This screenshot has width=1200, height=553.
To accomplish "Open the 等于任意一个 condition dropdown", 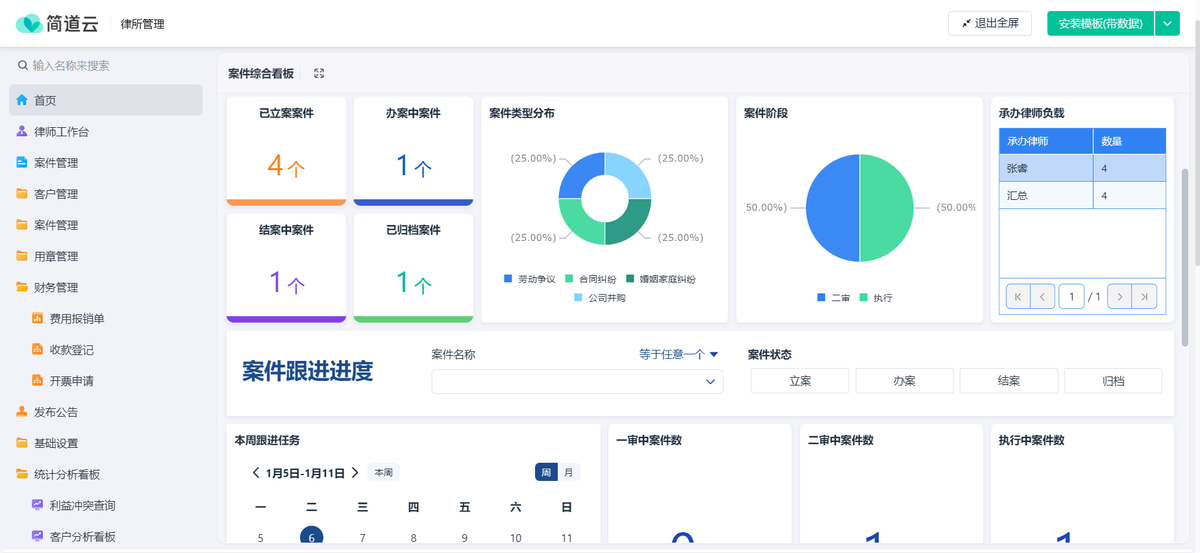I will pyautogui.click(x=679, y=354).
